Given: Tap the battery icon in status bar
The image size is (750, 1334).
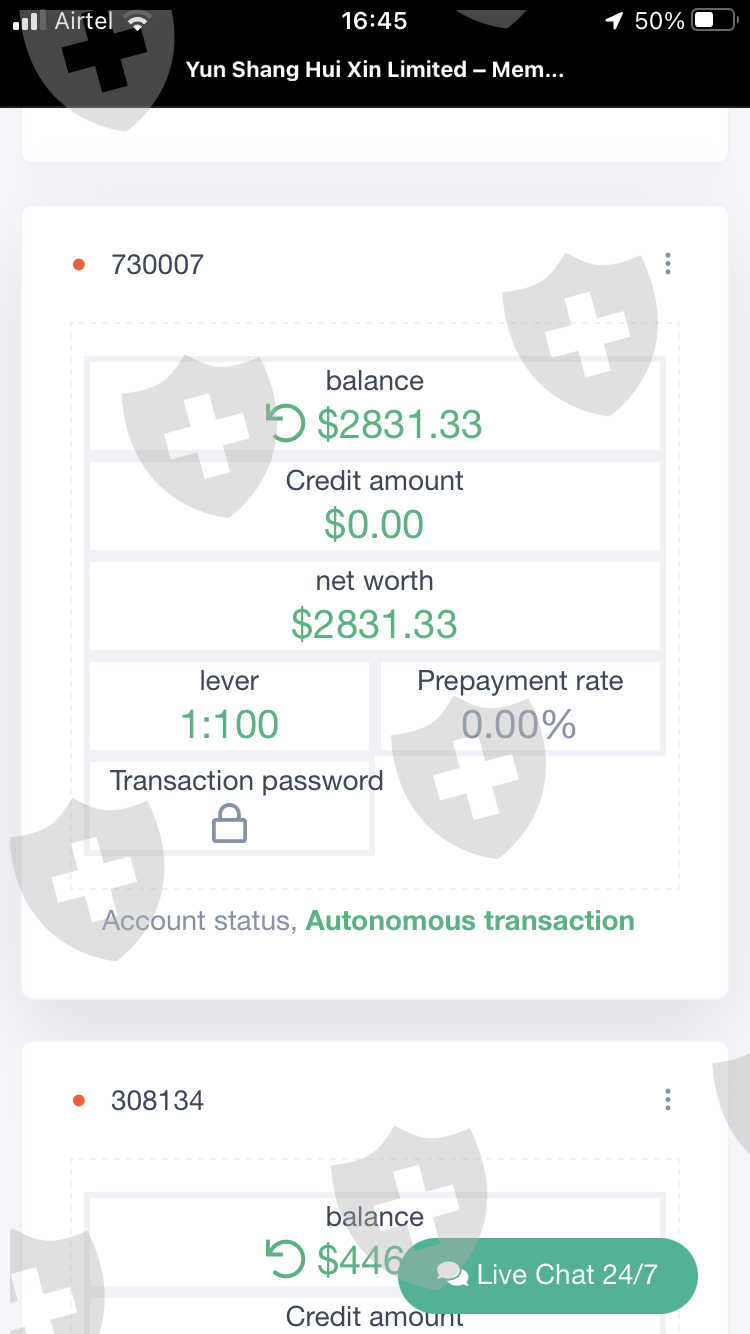Looking at the screenshot, I should click(x=714, y=21).
